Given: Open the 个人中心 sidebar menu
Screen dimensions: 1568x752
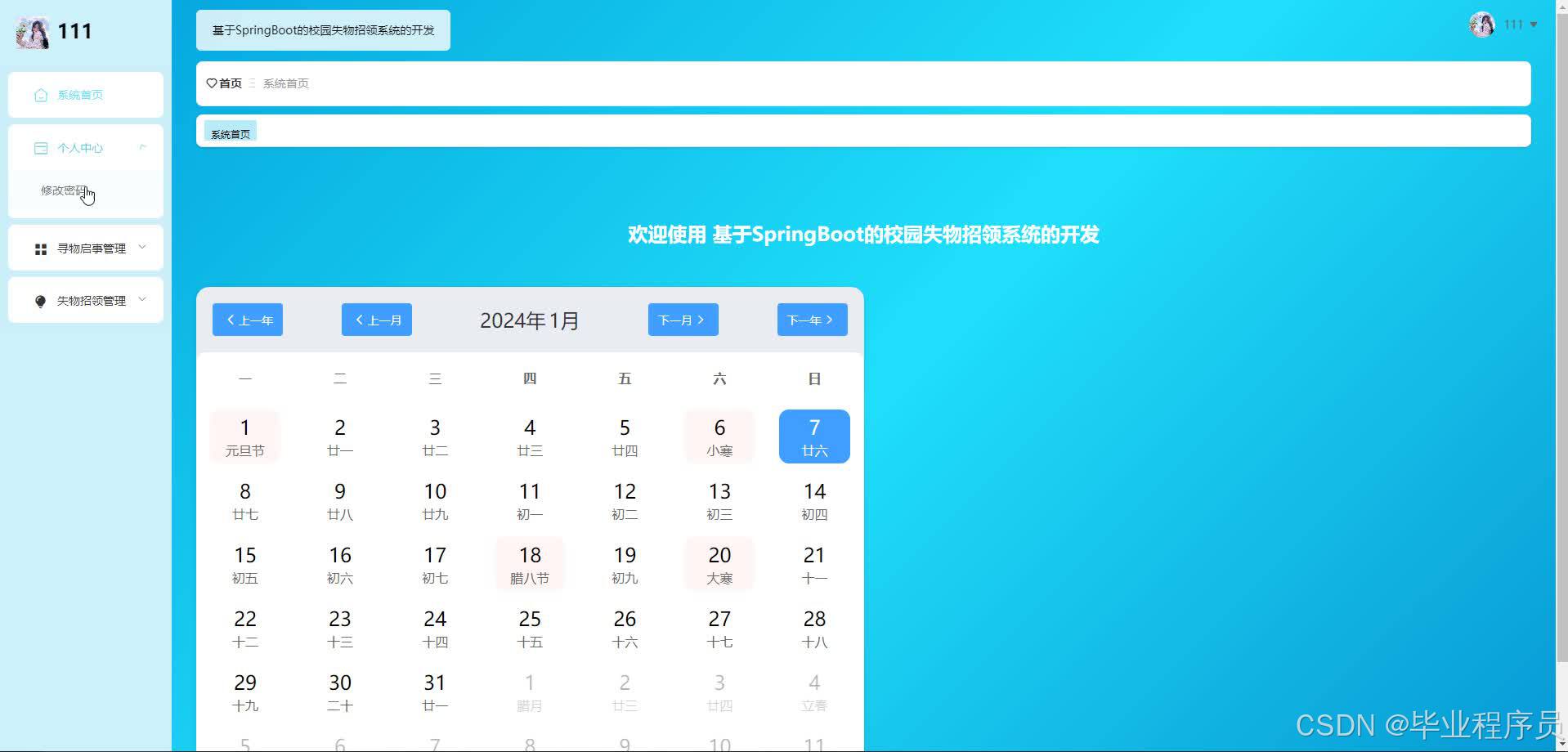Looking at the screenshot, I should click(86, 148).
